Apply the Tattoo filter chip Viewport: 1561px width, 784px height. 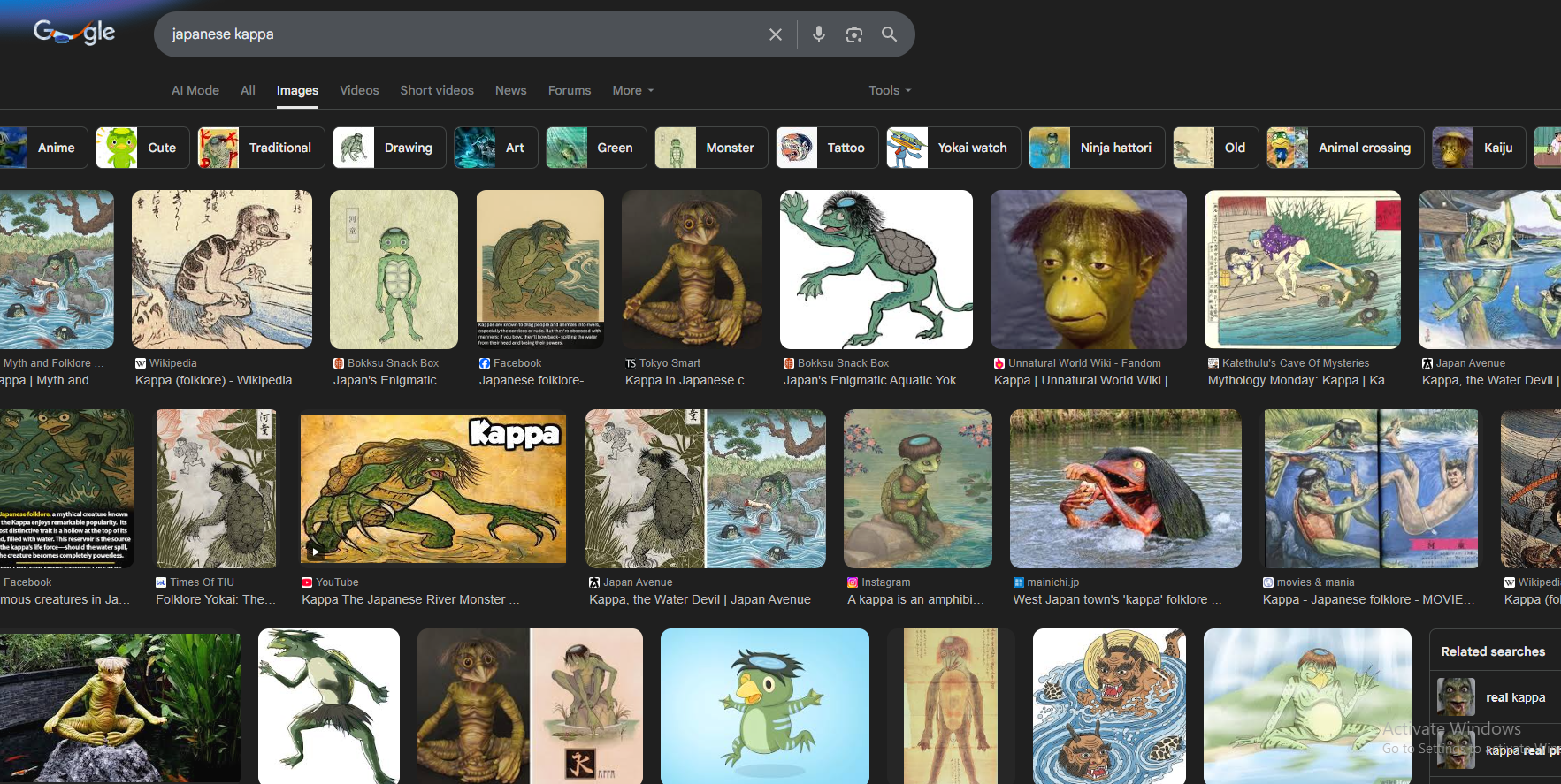pos(827,148)
